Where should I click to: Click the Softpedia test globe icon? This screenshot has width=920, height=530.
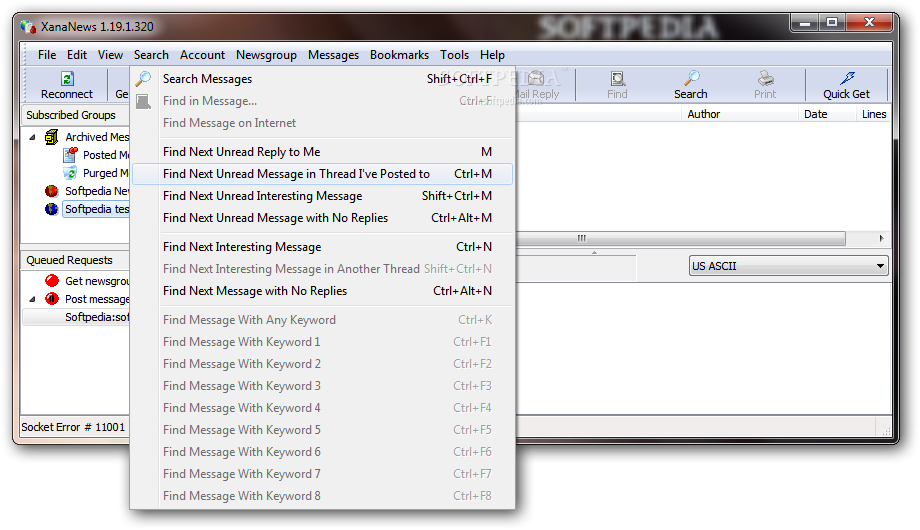coord(52,209)
